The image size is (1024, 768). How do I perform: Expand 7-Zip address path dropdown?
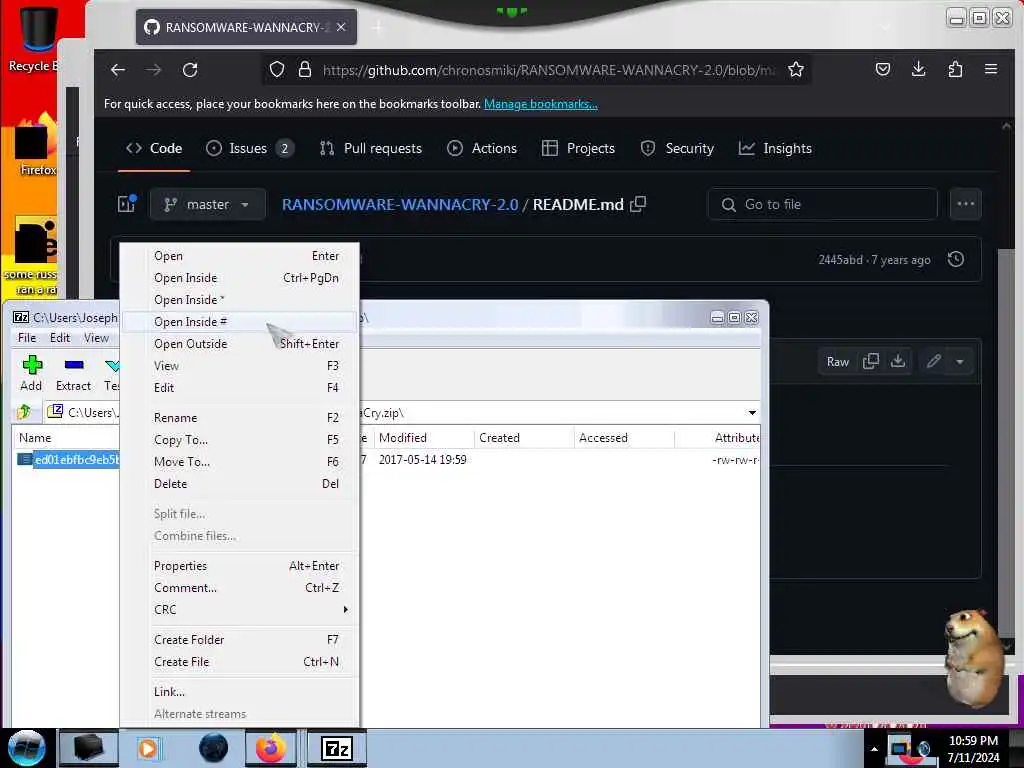(x=752, y=413)
